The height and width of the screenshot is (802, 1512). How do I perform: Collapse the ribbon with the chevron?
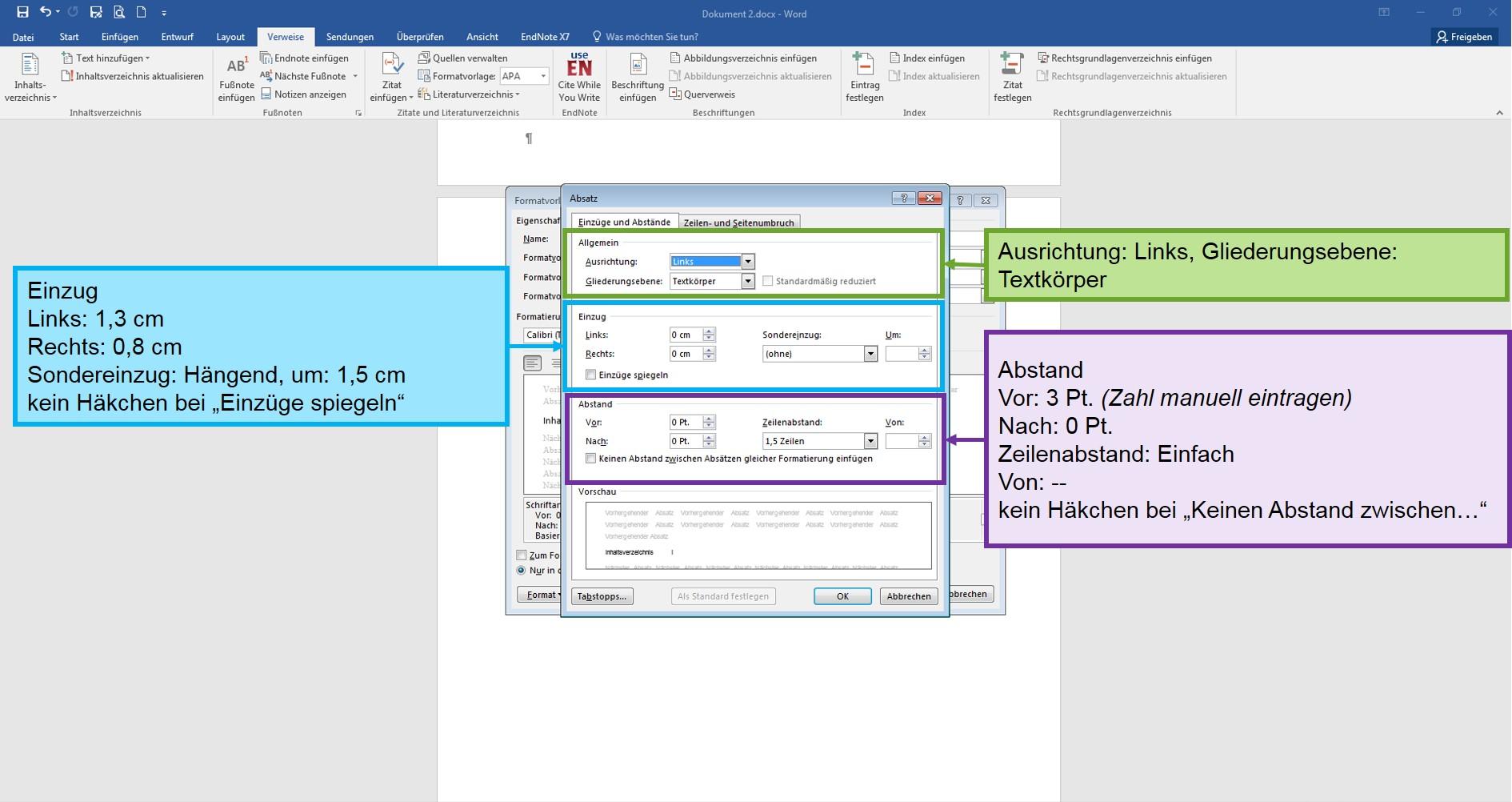1499,113
